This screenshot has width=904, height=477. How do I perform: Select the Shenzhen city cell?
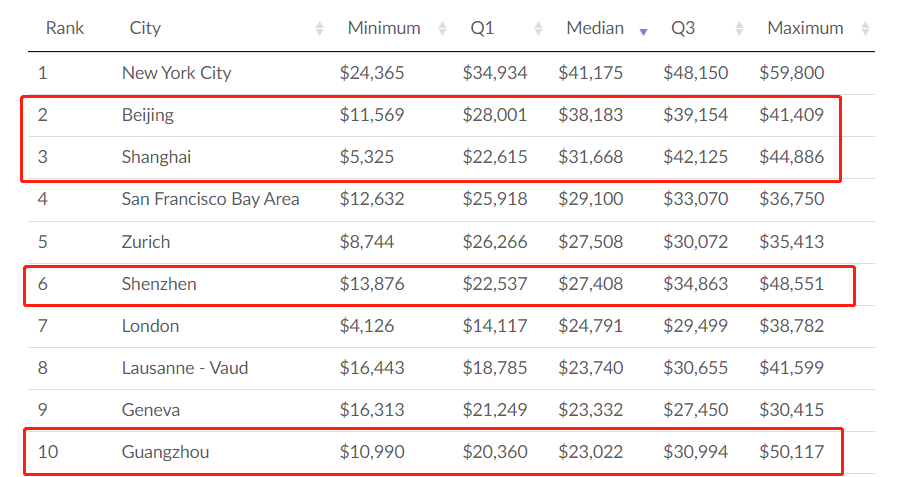[x=159, y=284]
